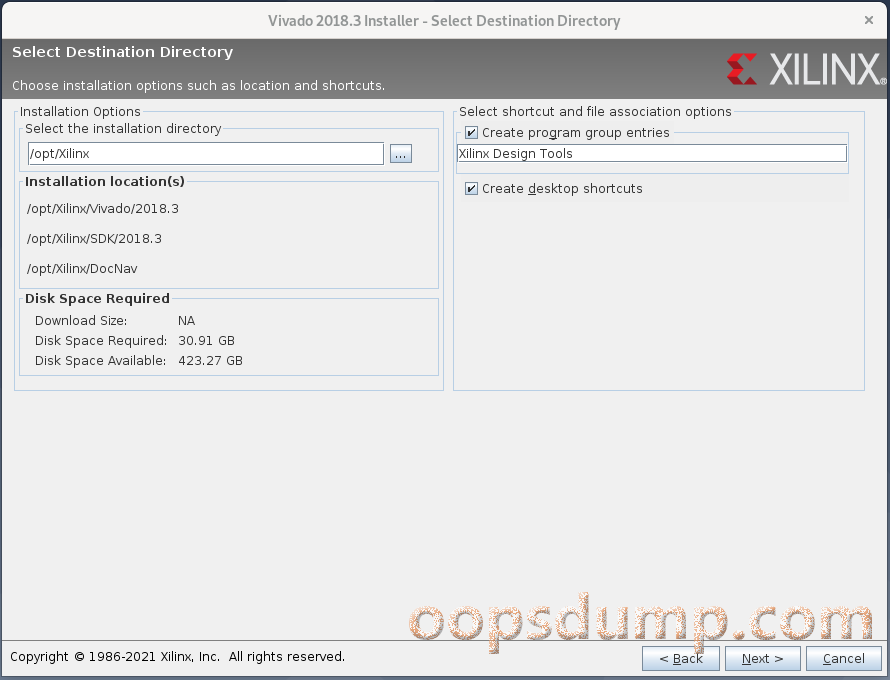Uncheck Create desktop shortcuts checkbox

pyautogui.click(x=471, y=188)
